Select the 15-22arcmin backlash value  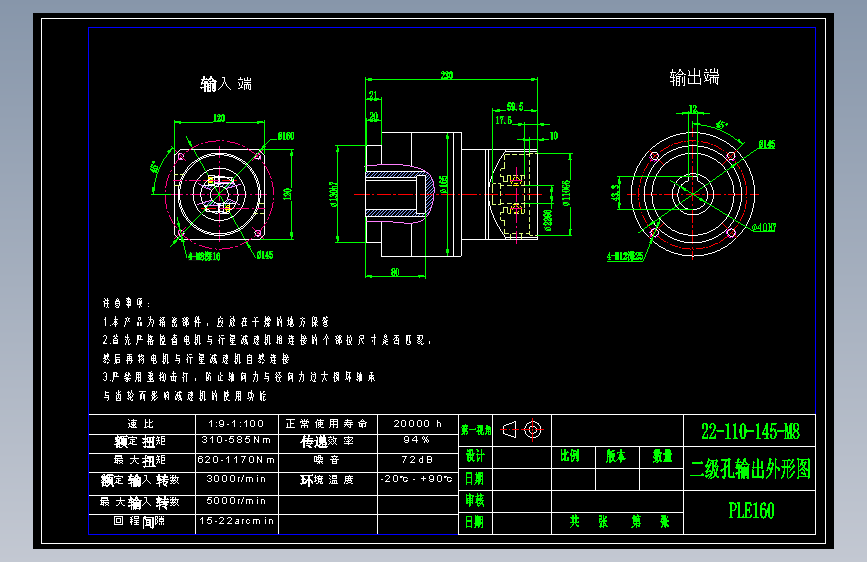coord(236,521)
